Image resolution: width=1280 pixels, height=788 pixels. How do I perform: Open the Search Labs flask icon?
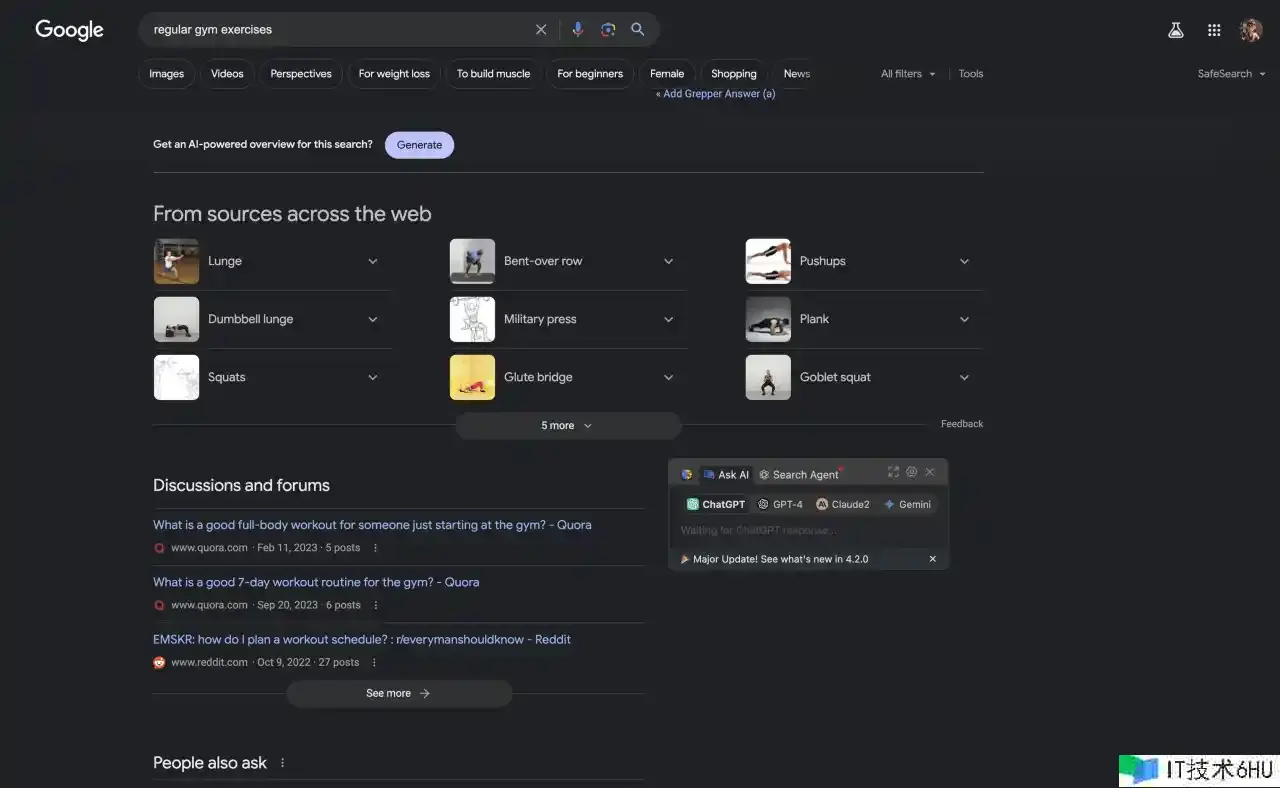coord(1176,30)
